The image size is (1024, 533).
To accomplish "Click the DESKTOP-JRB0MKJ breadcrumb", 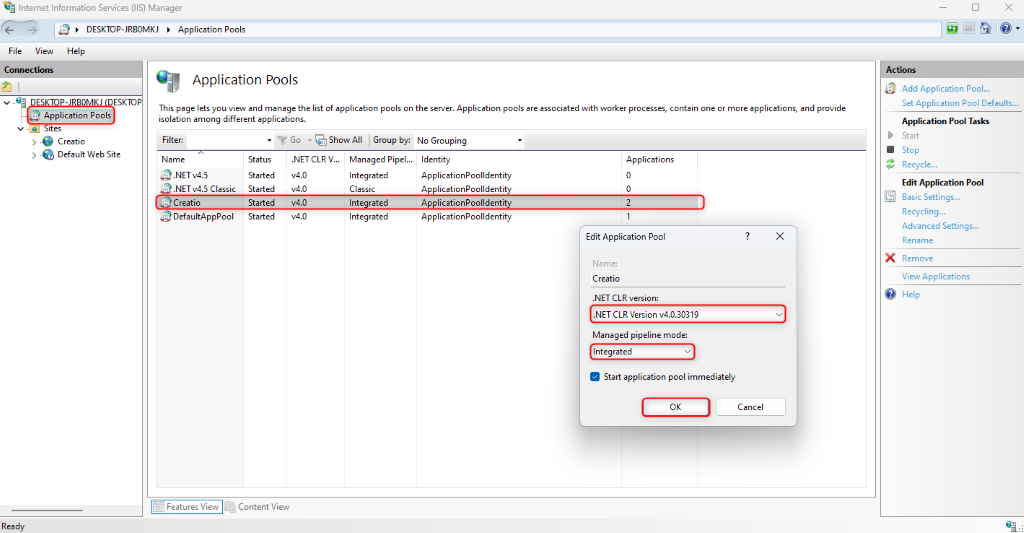I will click(x=122, y=29).
